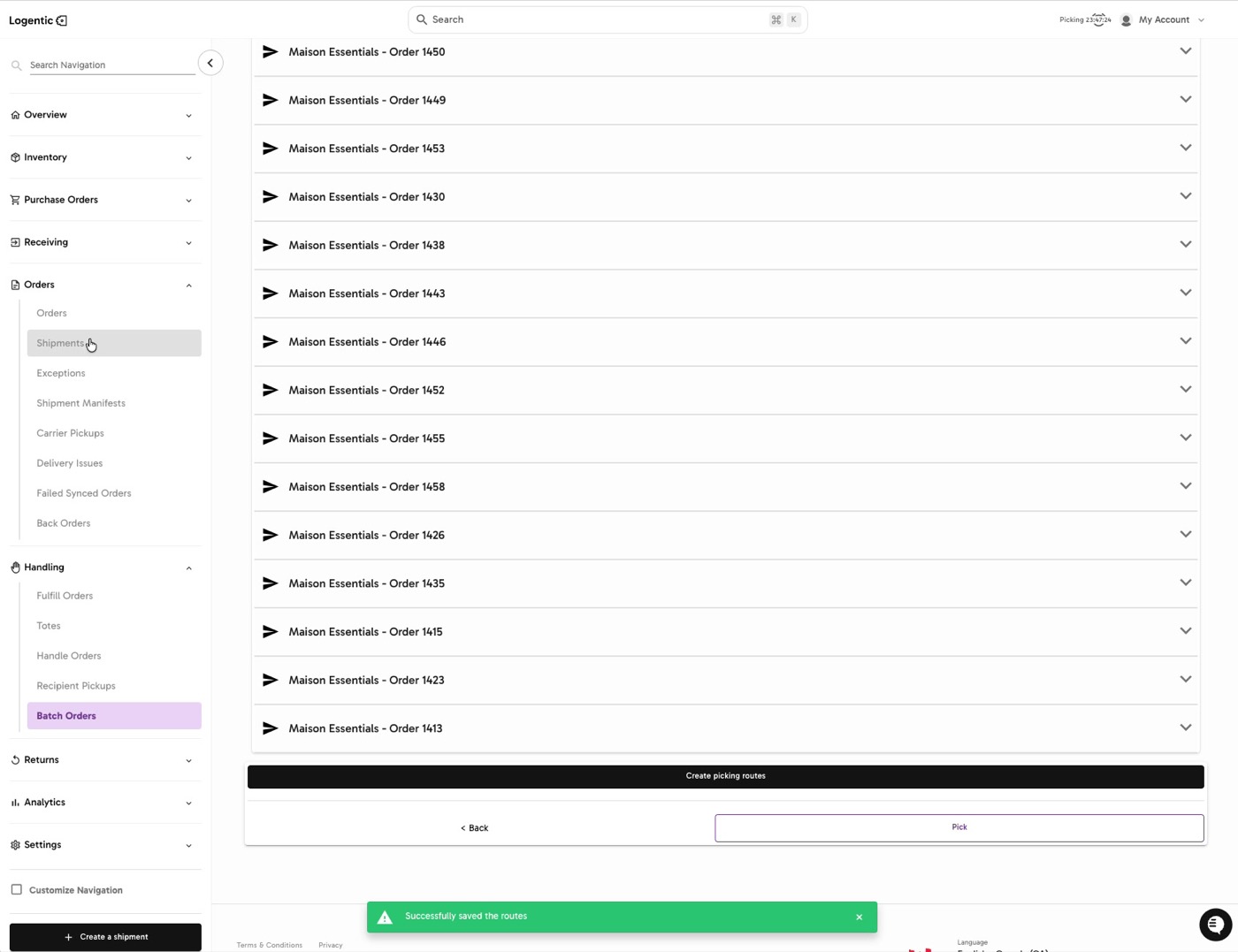This screenshot has width=1238, height=952.
Task: Click the send icon for Order 1446
Action: (271, 342)
